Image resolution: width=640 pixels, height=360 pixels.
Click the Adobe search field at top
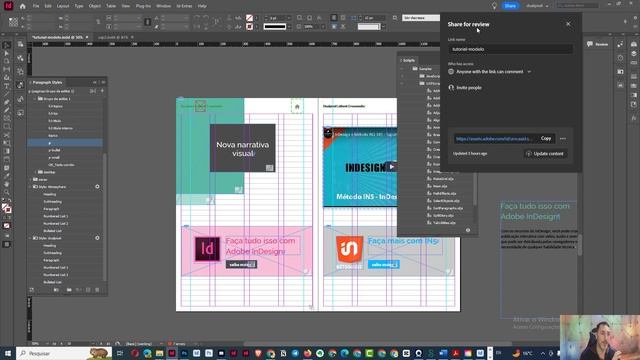tap(578, 6)
